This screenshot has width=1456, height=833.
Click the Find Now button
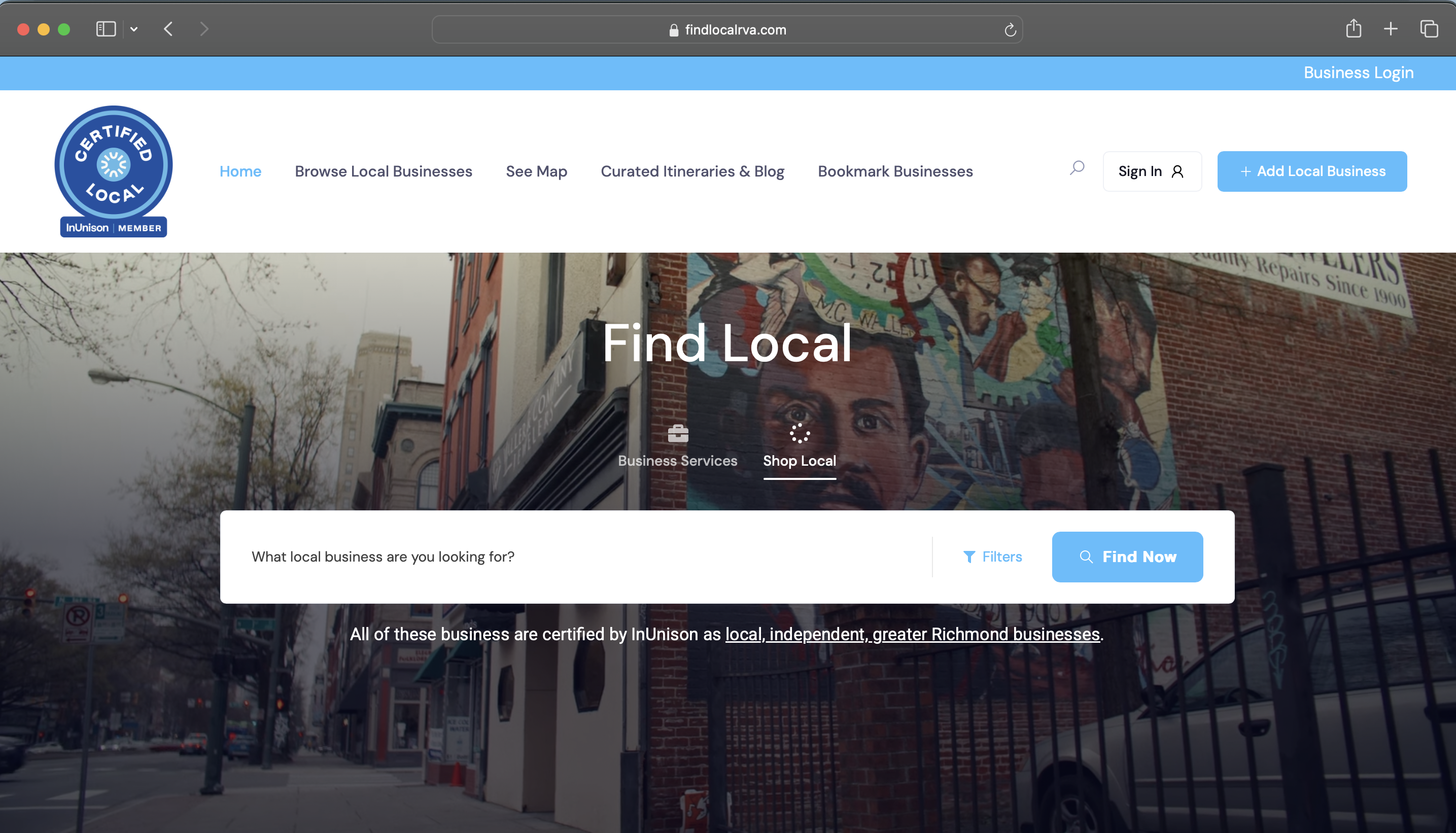point(1127,556)
